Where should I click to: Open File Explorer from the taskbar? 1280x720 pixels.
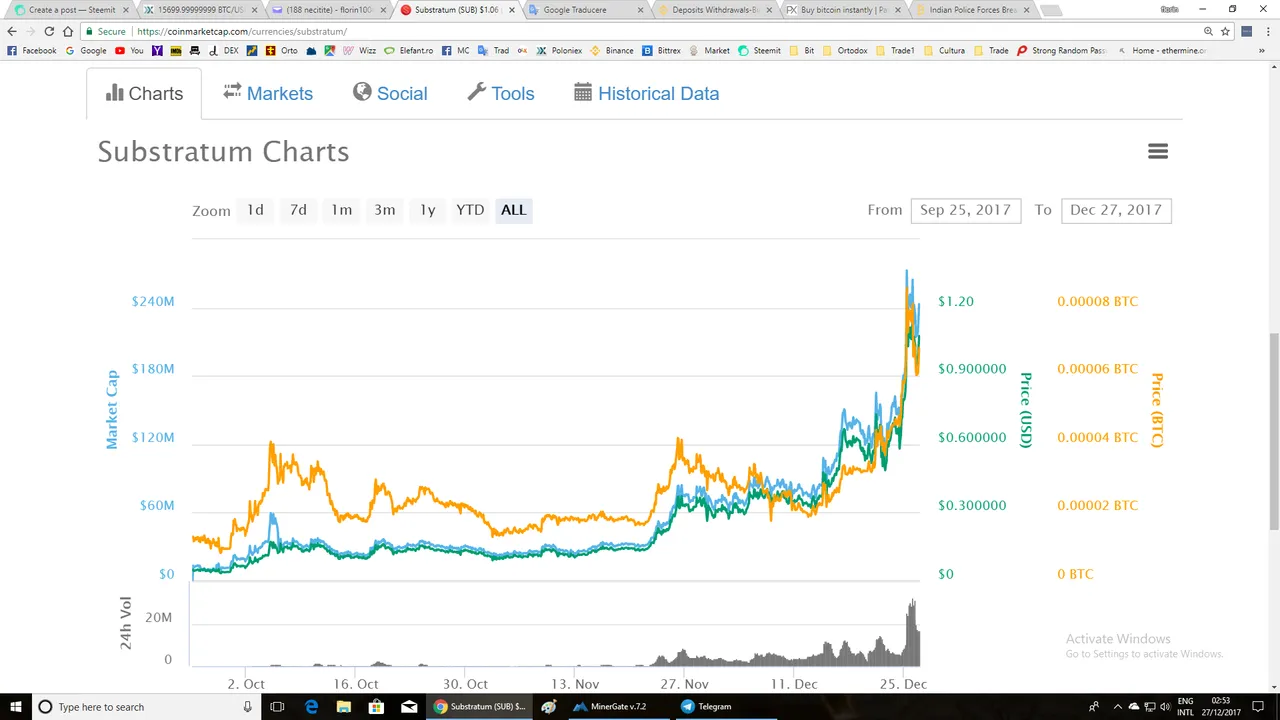point(343,706)
